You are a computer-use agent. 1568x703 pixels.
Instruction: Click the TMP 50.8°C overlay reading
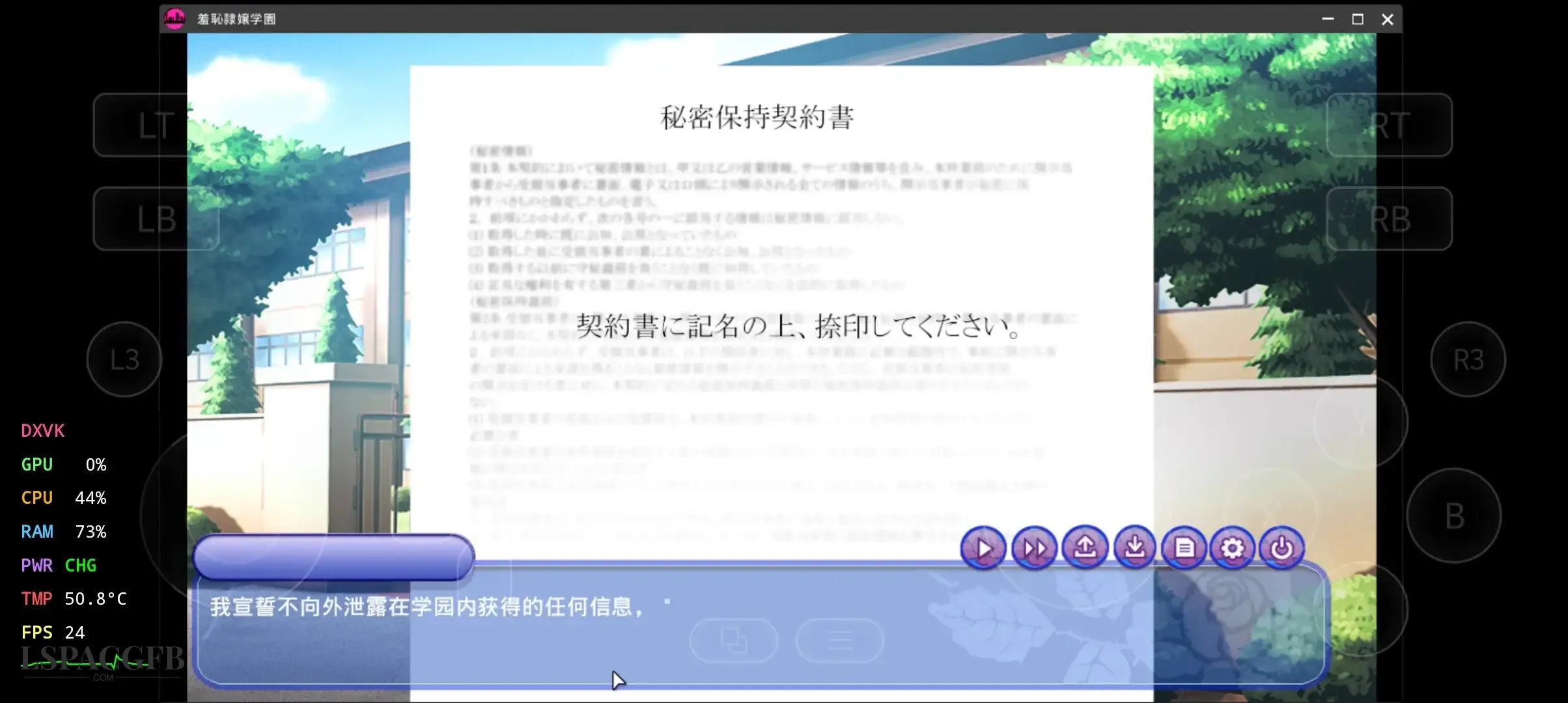(74, 599)
